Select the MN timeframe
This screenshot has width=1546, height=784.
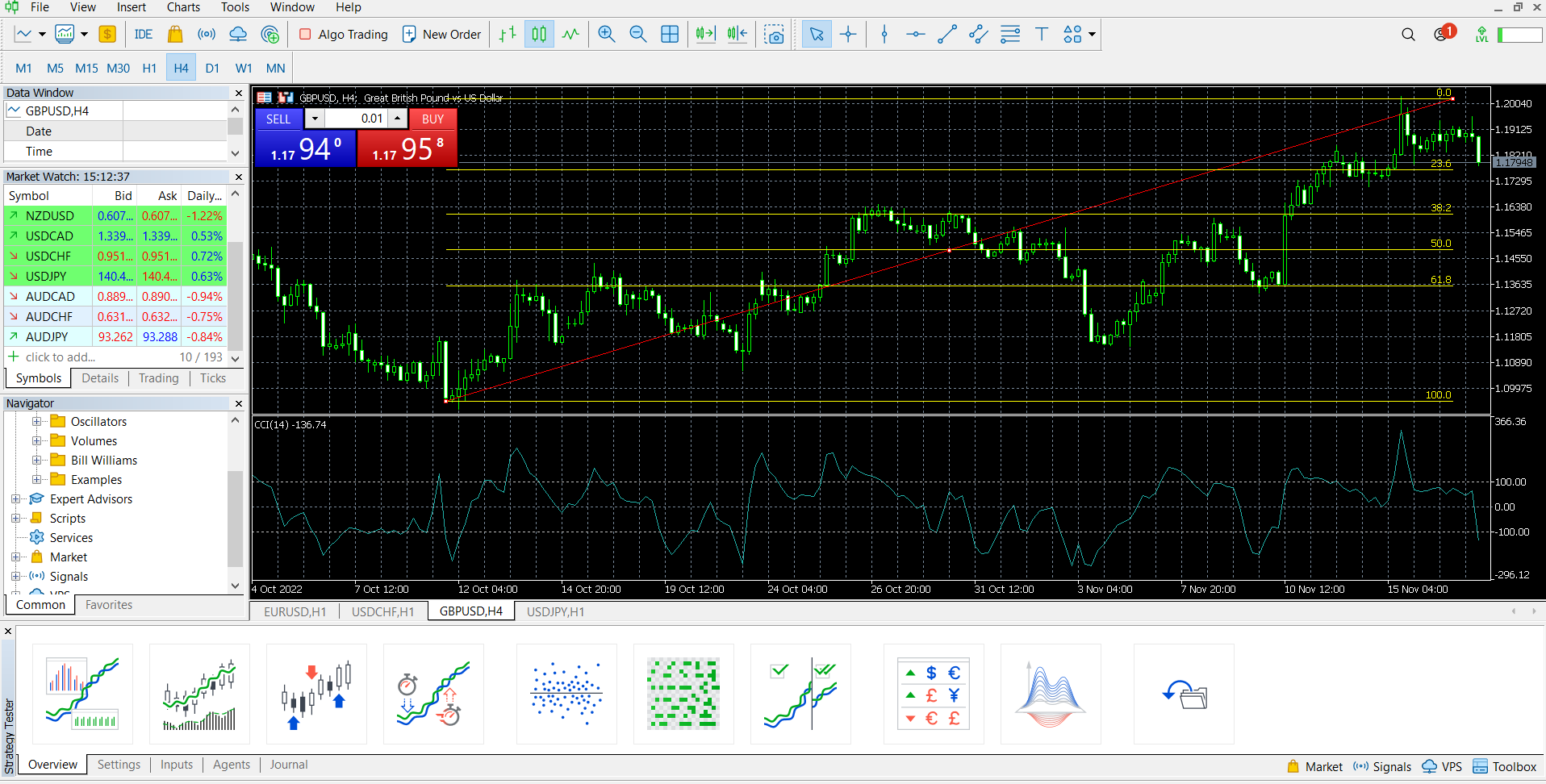point(275,68)
